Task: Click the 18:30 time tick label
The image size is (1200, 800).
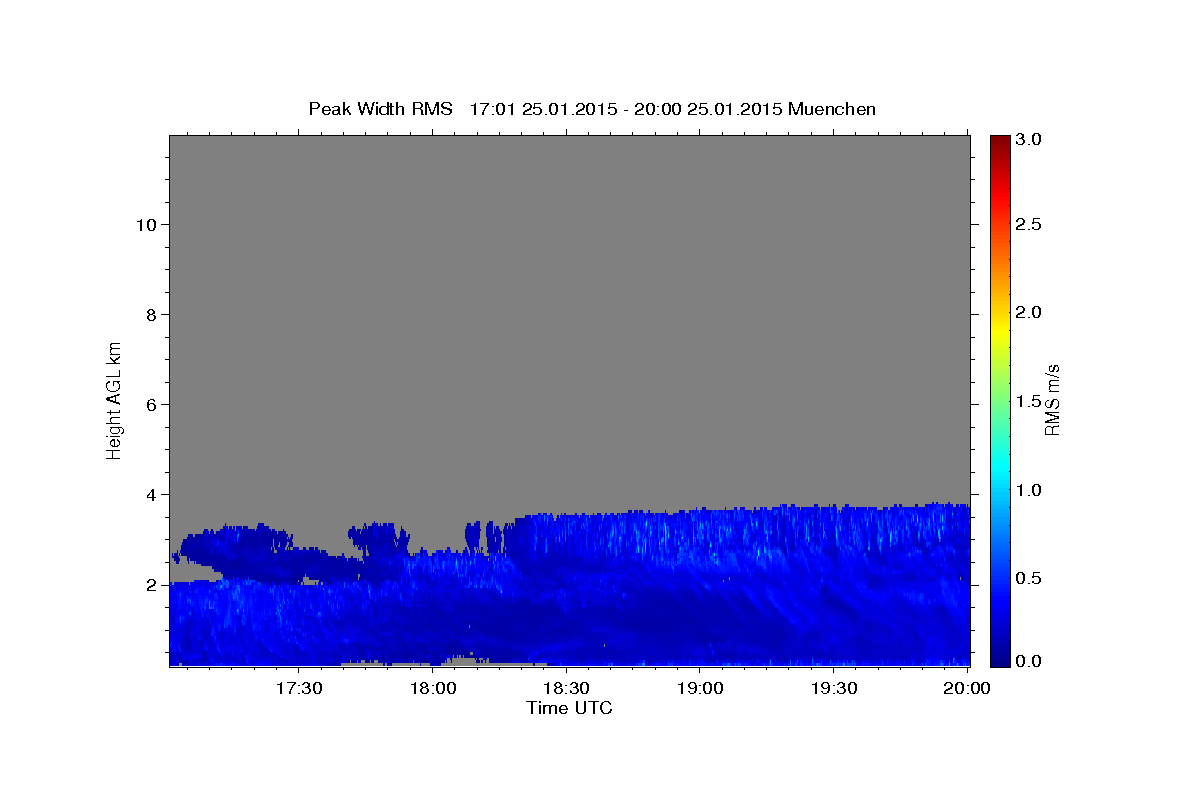Action: point(566,688)
